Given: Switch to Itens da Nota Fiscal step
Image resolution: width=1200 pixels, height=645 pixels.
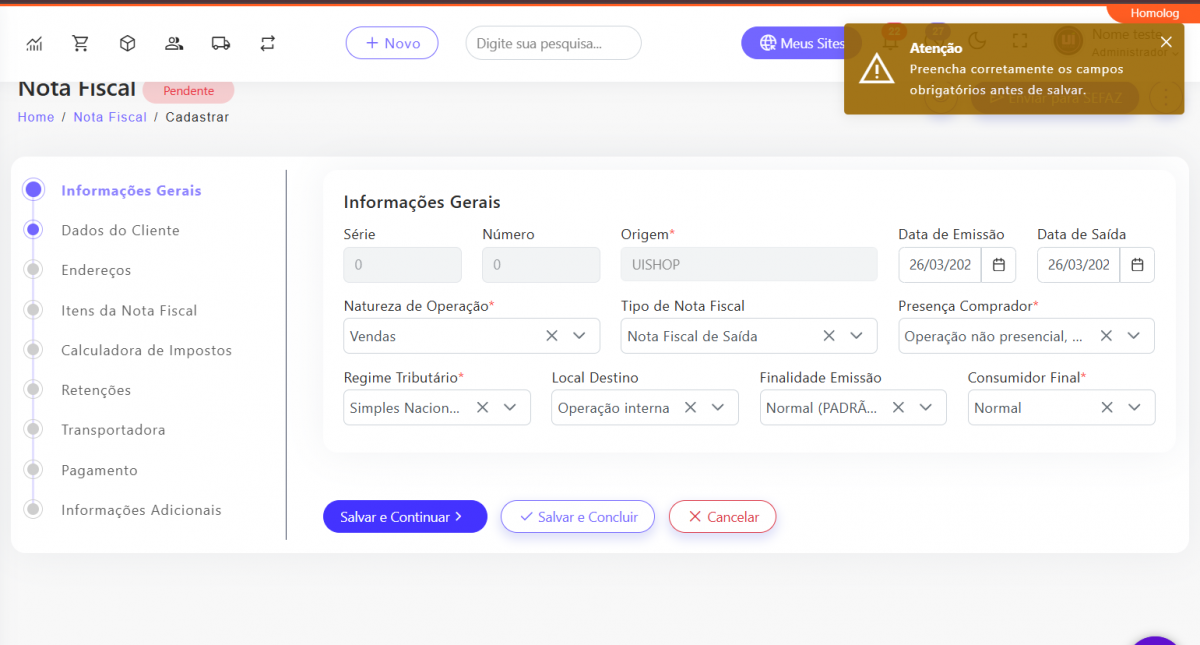Looking at the screenshot, I should (129, 310).
